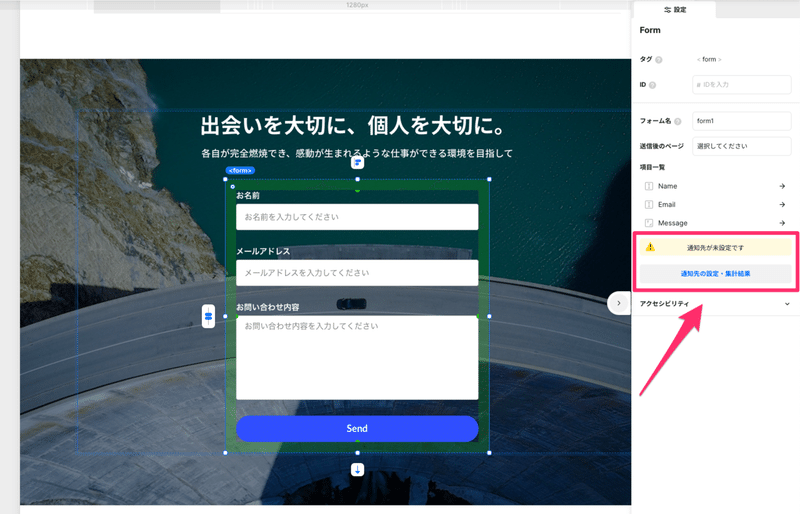Viewport: 800px width, 514px height.
Task: Open the 設定 settings tab
Action: point(674,10)
